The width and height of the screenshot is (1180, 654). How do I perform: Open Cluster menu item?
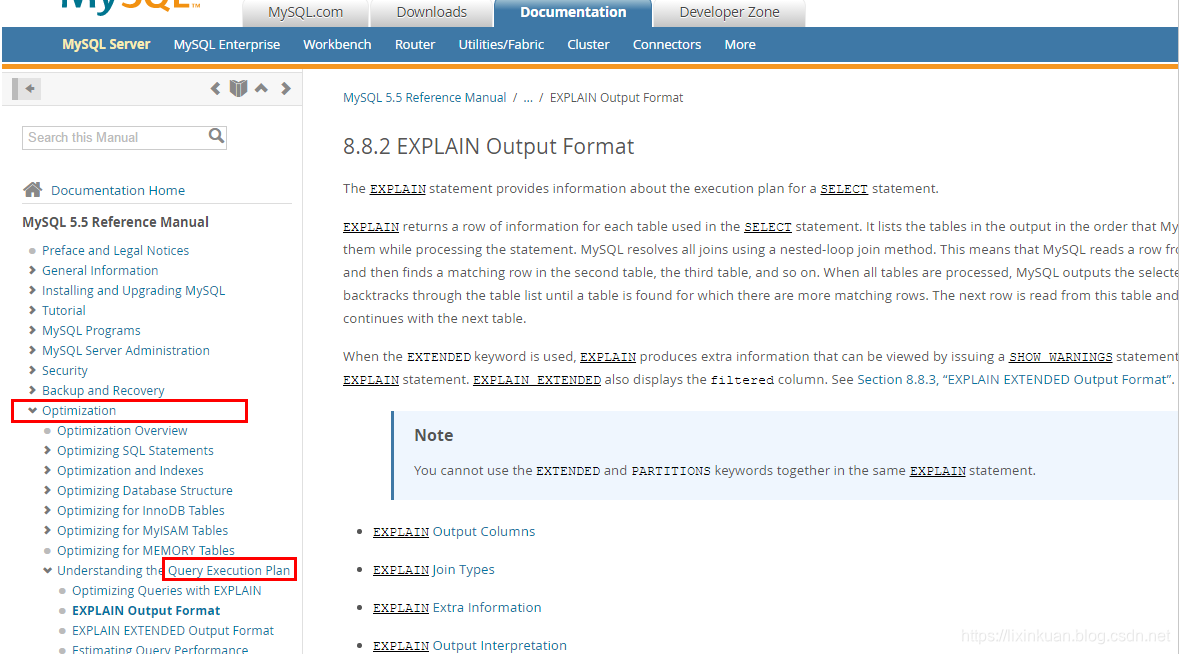[588, 44]
